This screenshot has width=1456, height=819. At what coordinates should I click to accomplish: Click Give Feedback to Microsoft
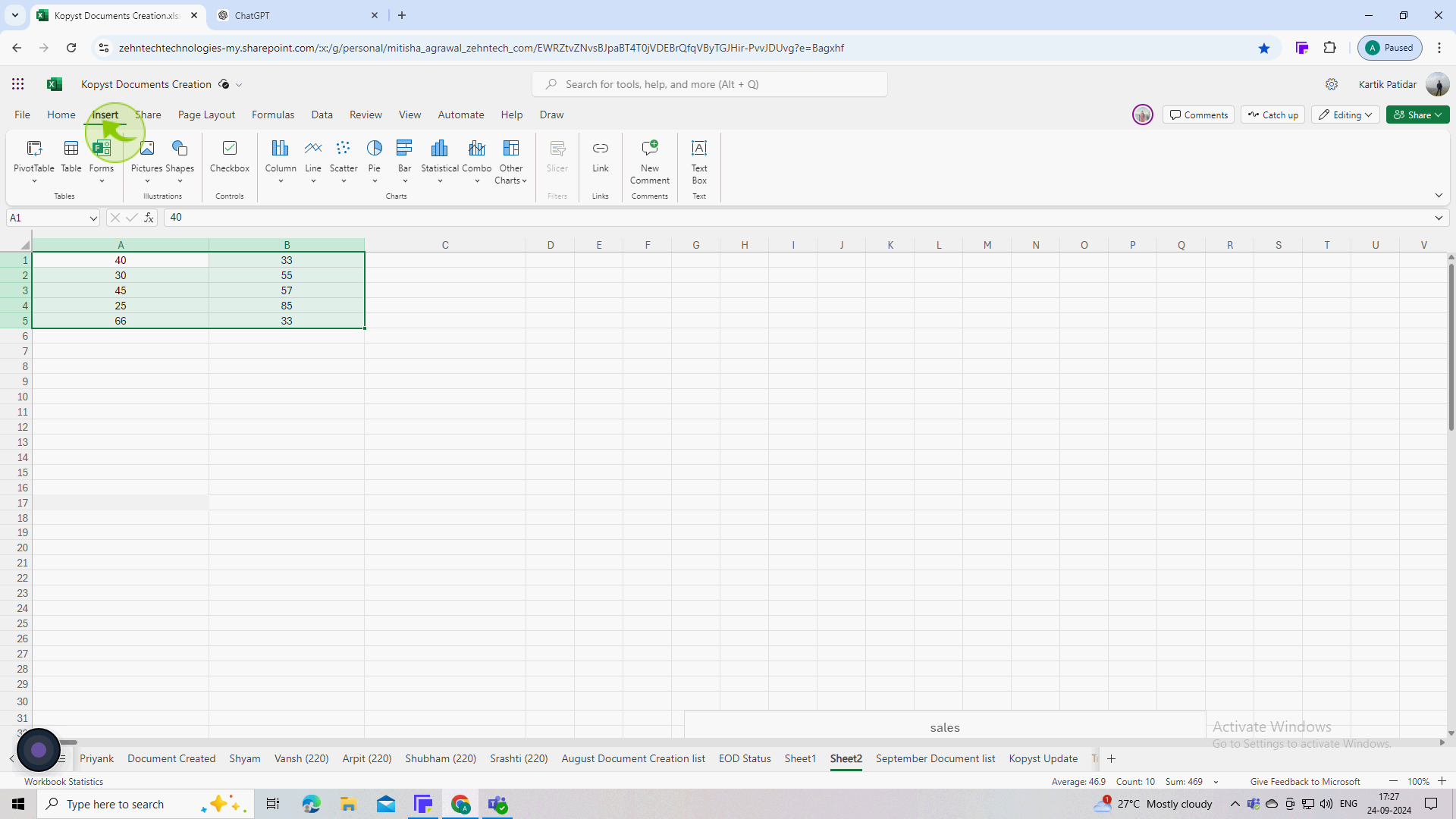1305,782
